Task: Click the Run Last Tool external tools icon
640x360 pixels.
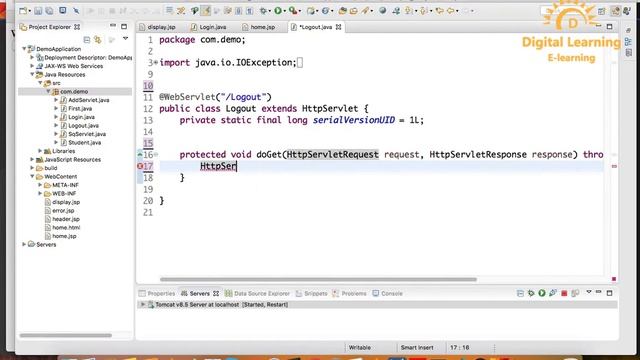Action: [292, 11]
